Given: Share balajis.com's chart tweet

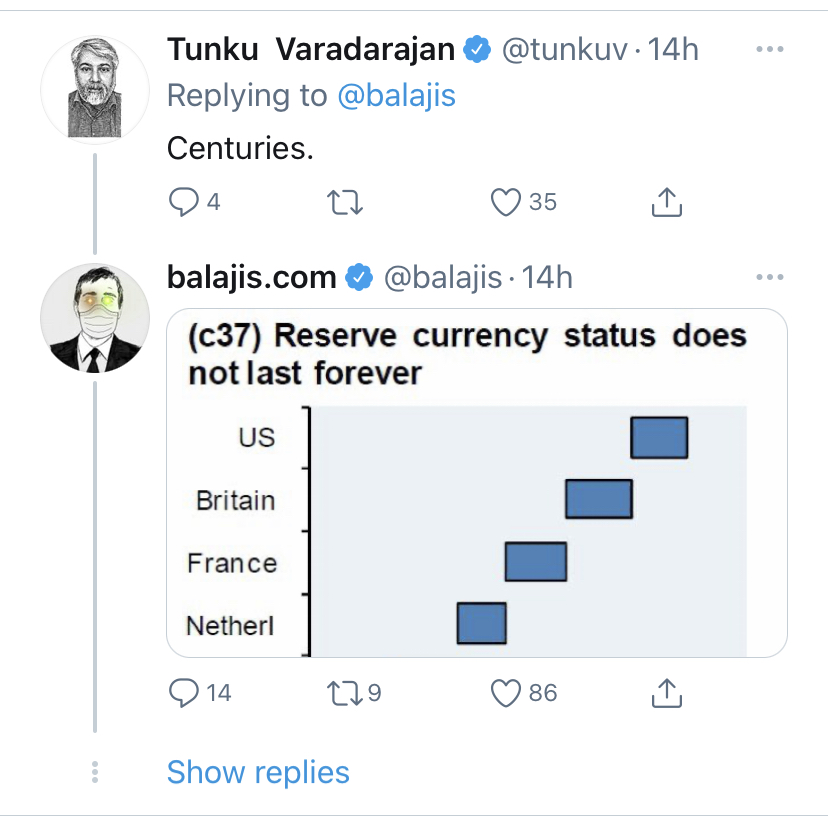Looking at the screenshot, I should pyautogui.click(x=666, y=692).
